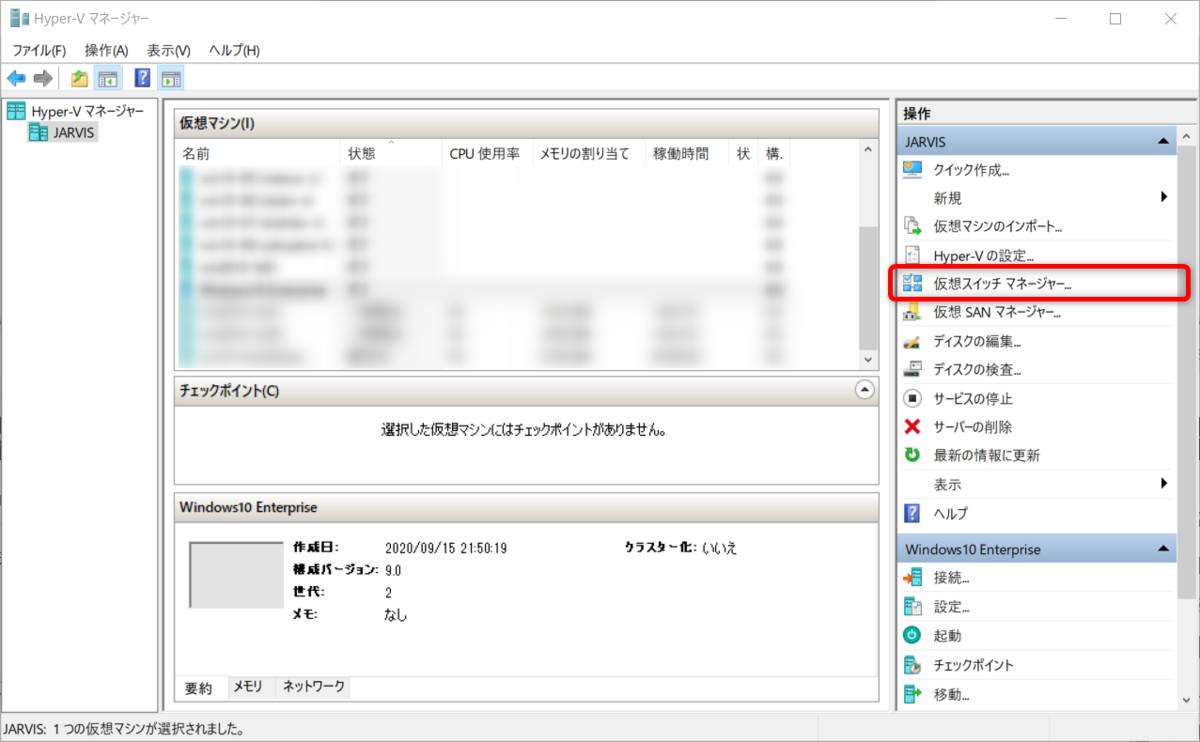Click the チェックポイント action icon
The width and height of the screenshot is (1200, 742).
[912, 664]
